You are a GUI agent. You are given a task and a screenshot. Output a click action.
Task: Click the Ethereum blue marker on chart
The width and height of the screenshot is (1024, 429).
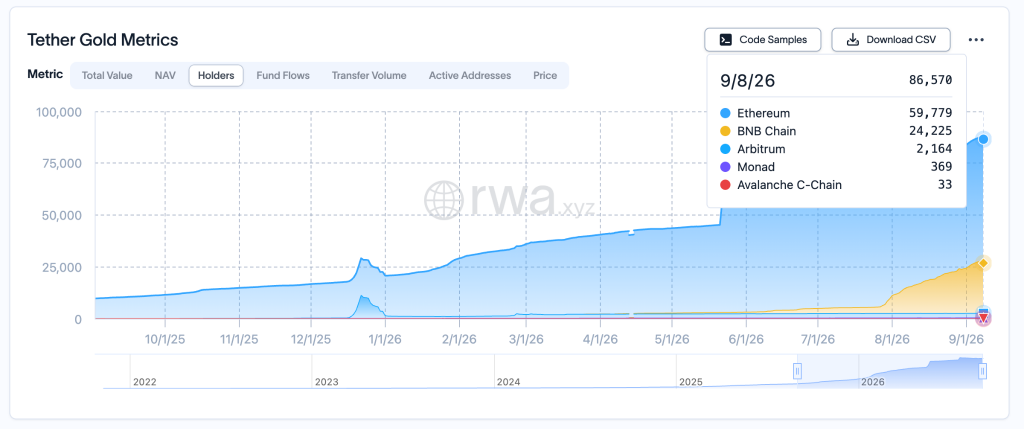pyautogui.click(x=983, y=139)
